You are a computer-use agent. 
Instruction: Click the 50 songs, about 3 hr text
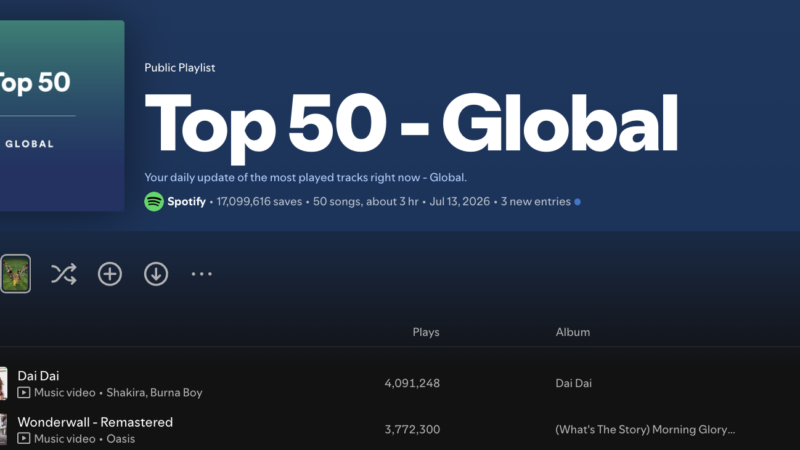click(365, 202)
